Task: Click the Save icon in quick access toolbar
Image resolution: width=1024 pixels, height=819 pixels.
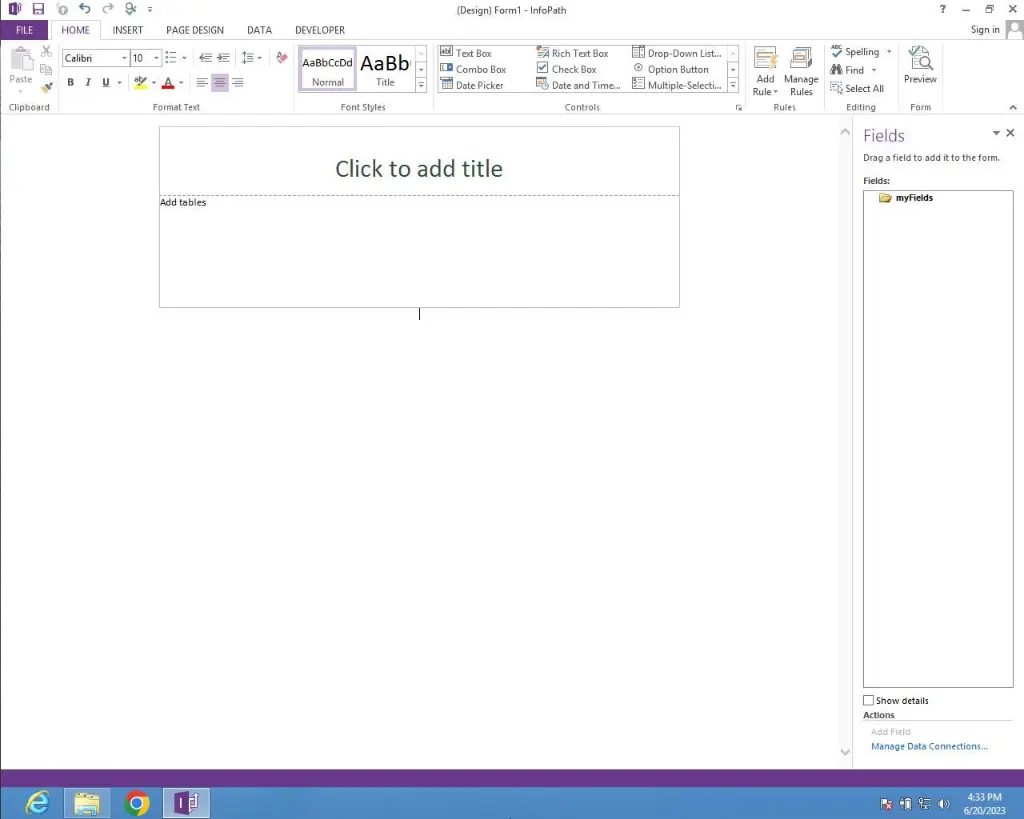Action: point(38,9)
